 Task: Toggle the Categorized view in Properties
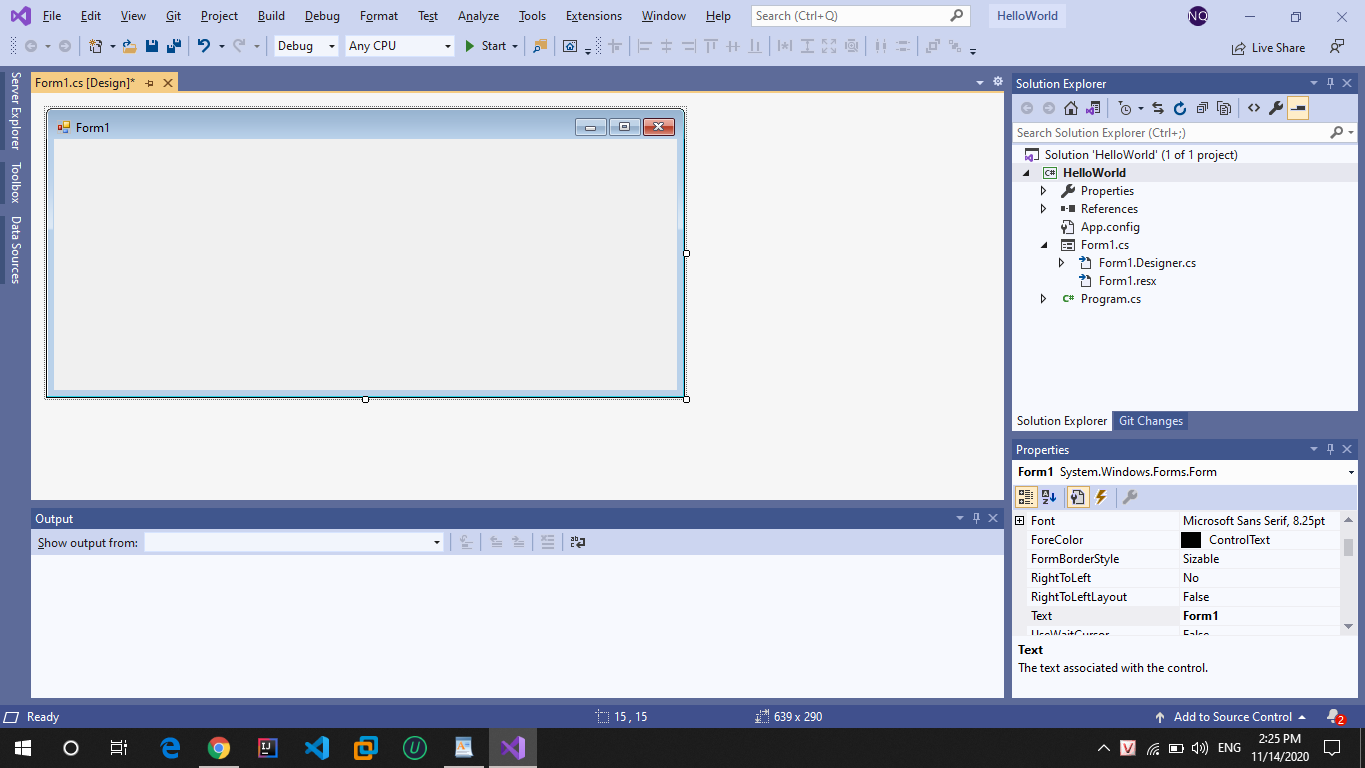[x=1026, y=497]
